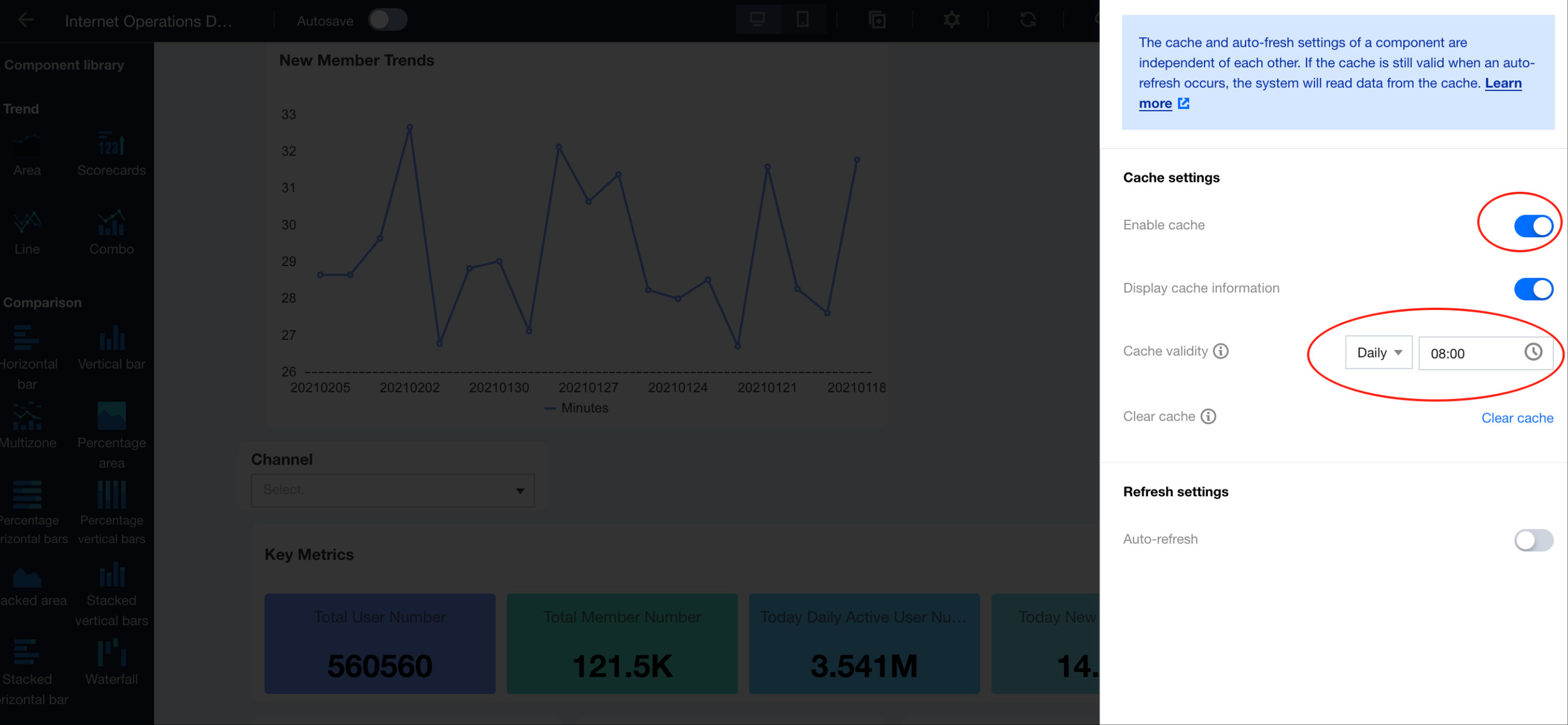Click the back arrow icon
This screenshot has height=725, width=1568.
pyautogui.click(x=25, y=20)
